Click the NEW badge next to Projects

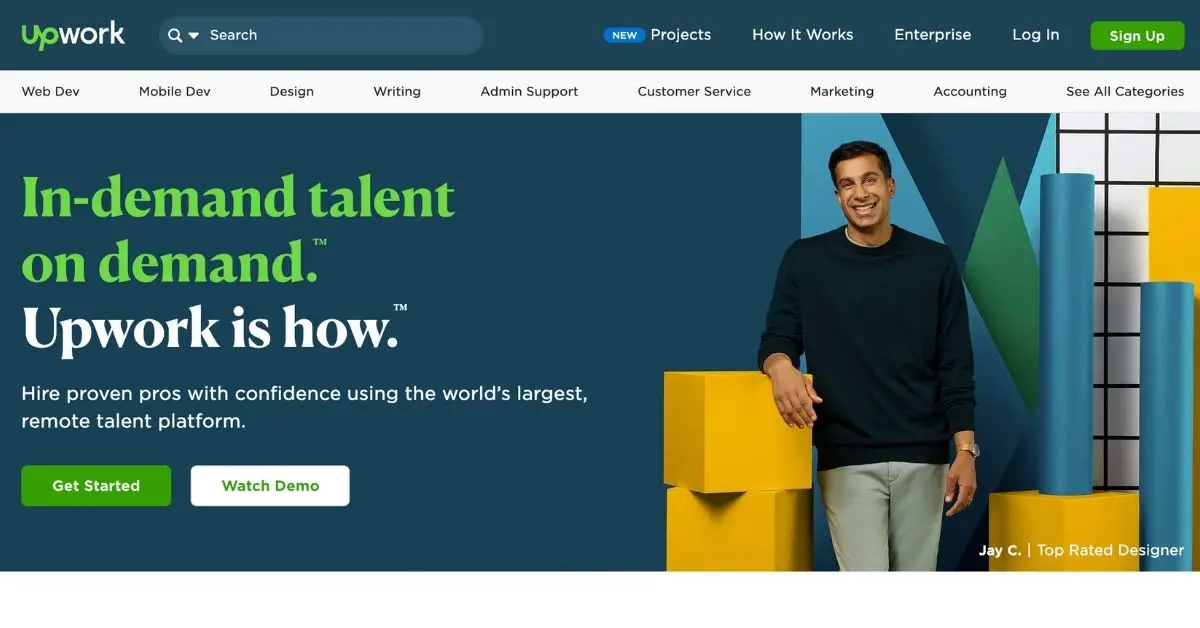click(x=624, y=35)
